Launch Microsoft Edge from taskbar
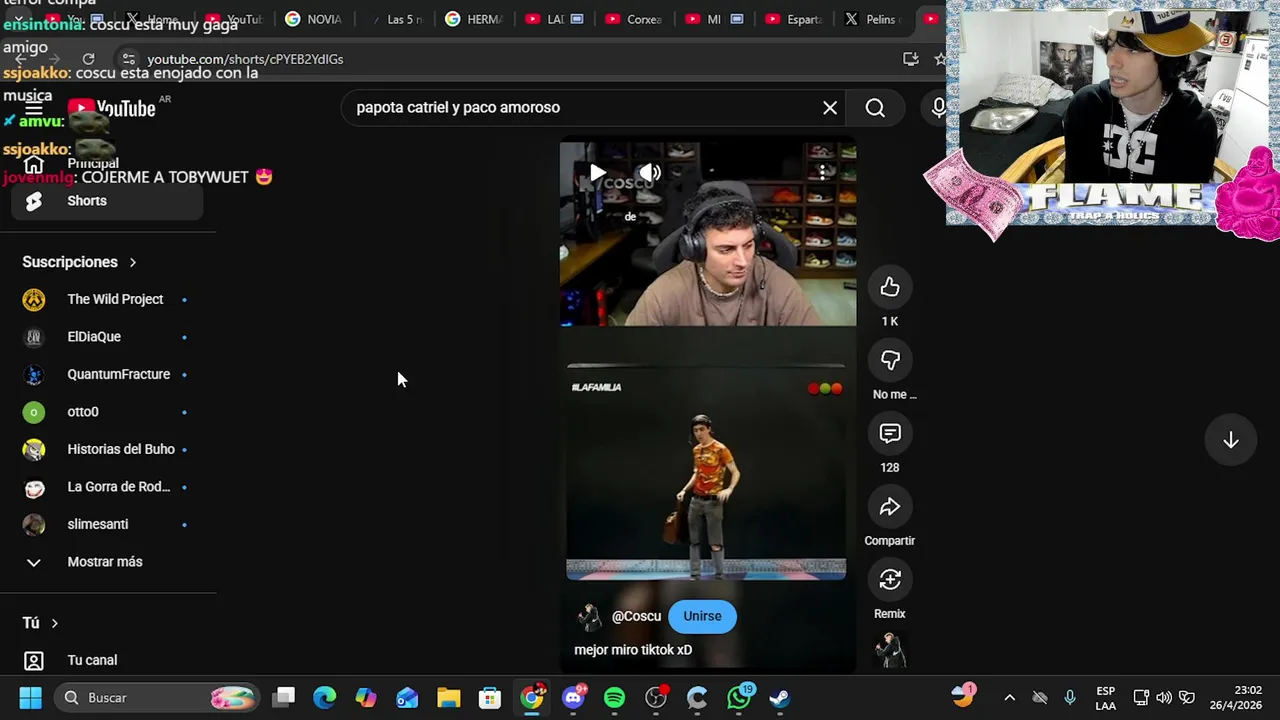The height and width of the screenshot is (720, 1280). click(325, 698)
